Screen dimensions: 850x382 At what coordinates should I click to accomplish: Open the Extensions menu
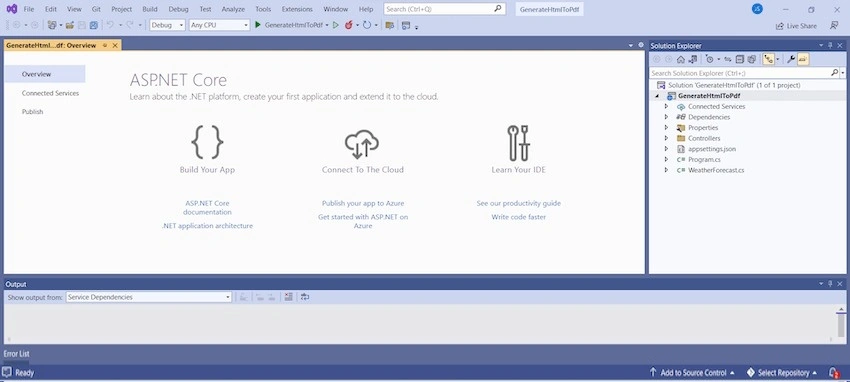(x=297, y=9)
